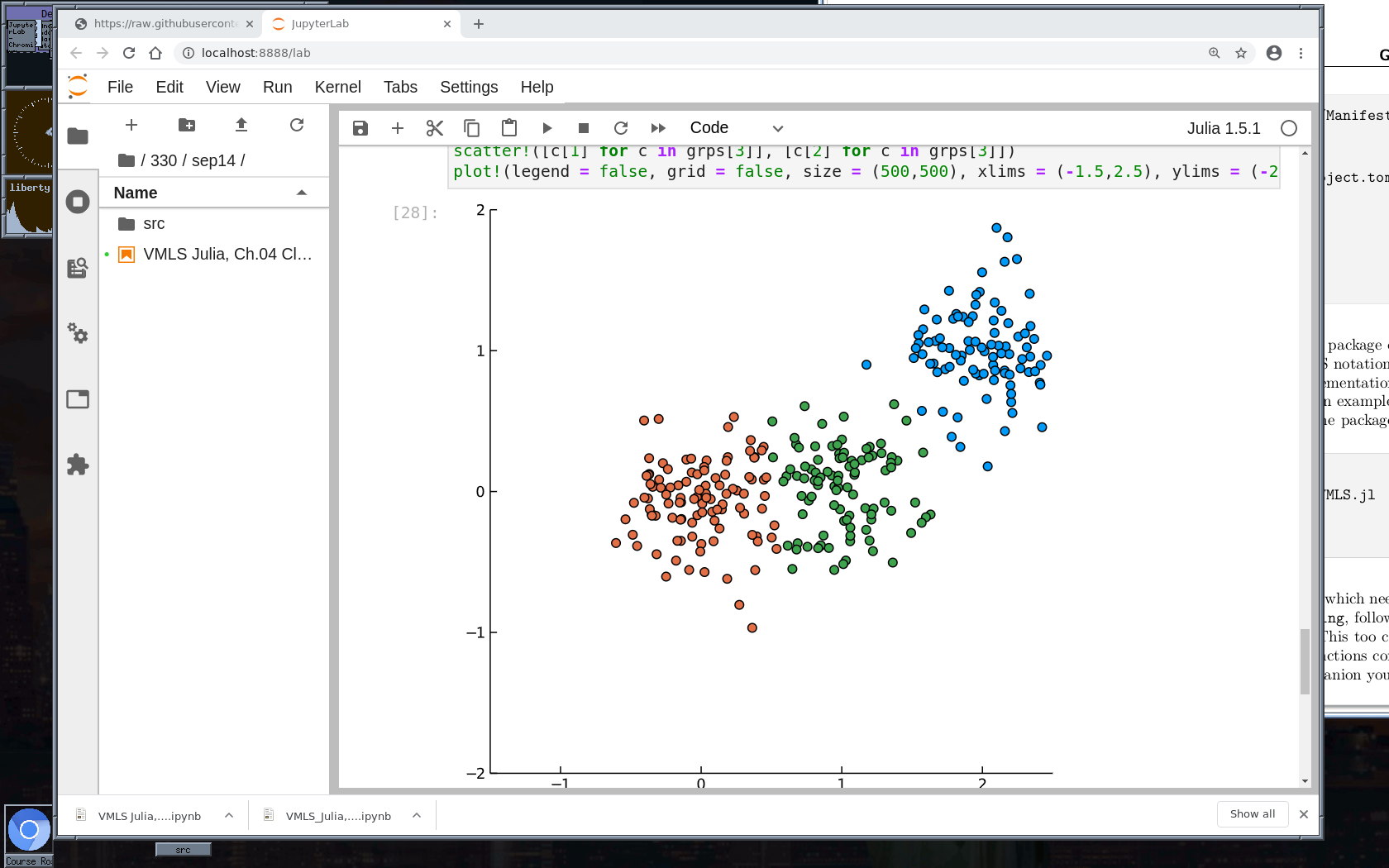Open the Extension Manager puzzle icon
The width and height of the screenshot is (1389, 868).
tap(78, 465)
